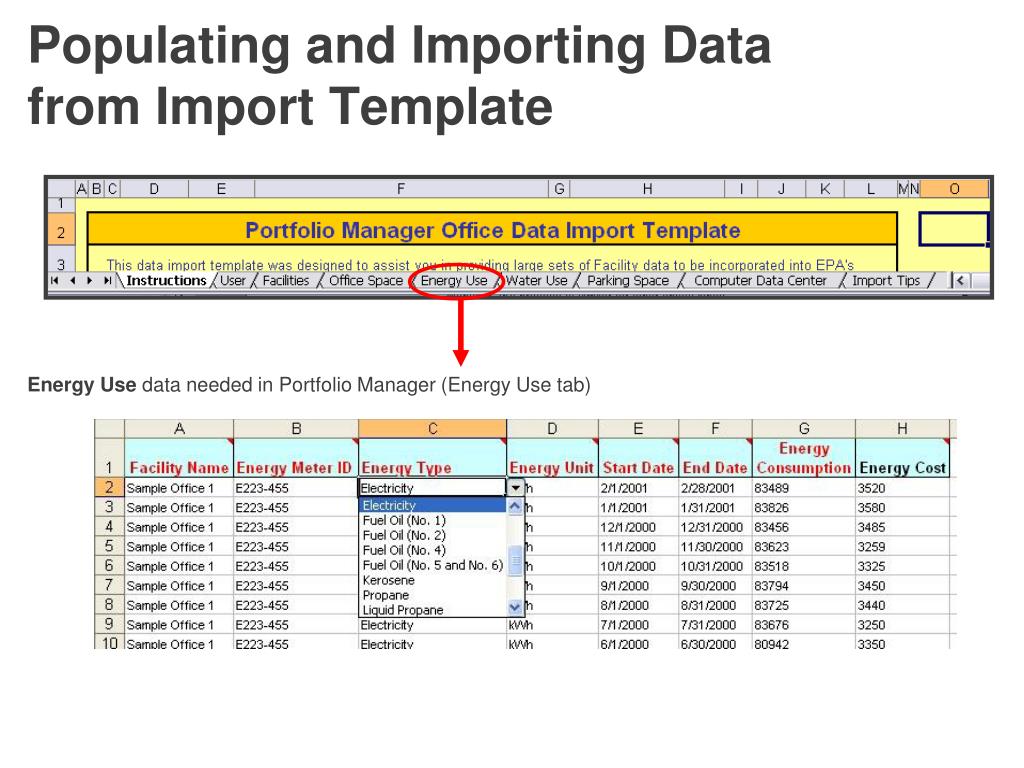Screen dimensions: 1024x768
Task: Open Computer Data Center sheet tab
Action: [760, 281]
